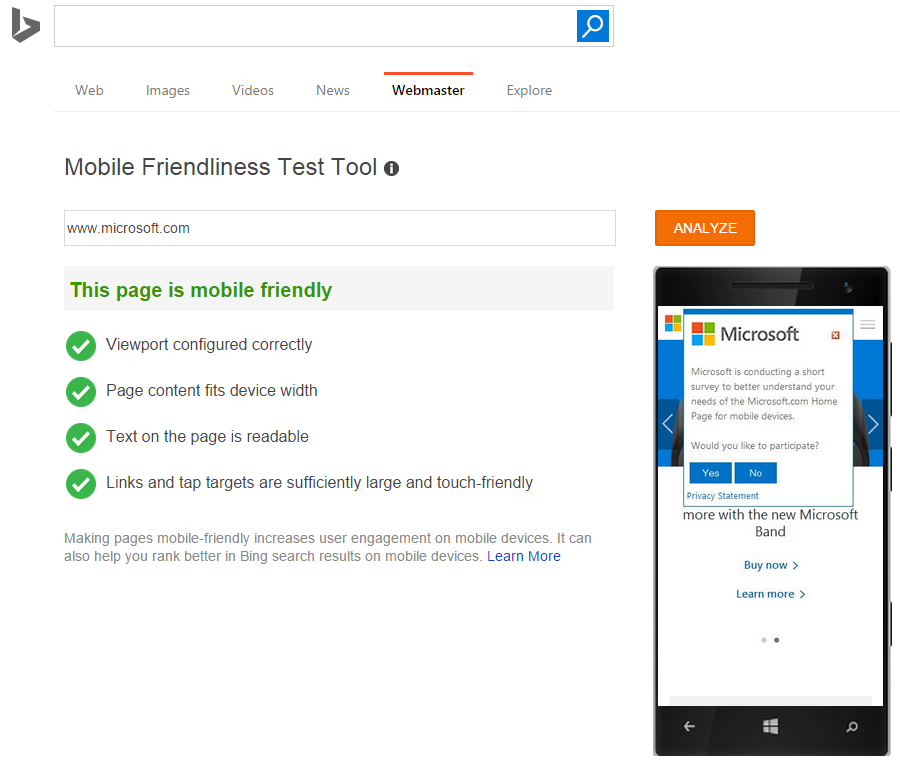Click the orange Analyze button
This screenshot has height=765, width=900.
[x=704, y=228]
